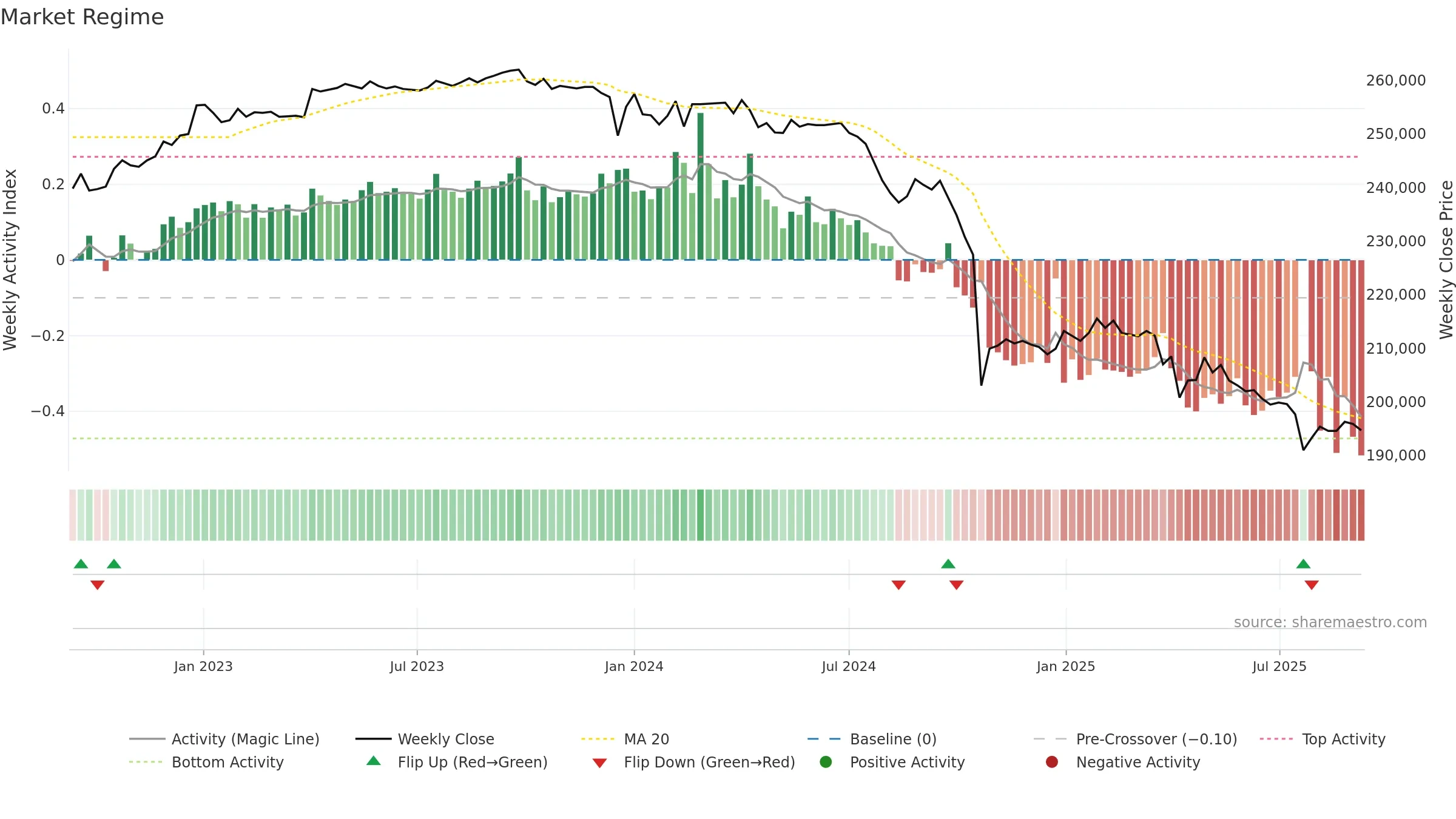Image resolution: width=1456 pixels, height=819 pixels.
Task: Click the green circle in Positive Activity legend
Action: pos(826,762)
